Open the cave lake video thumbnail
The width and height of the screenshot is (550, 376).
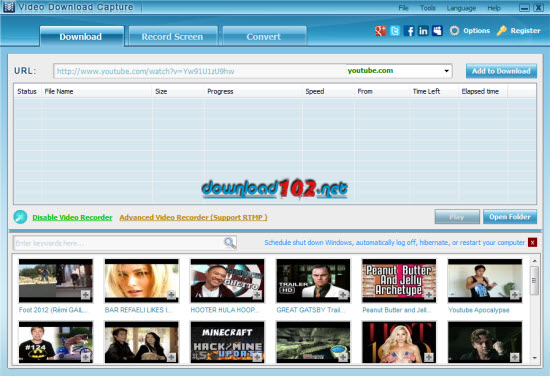313,342
